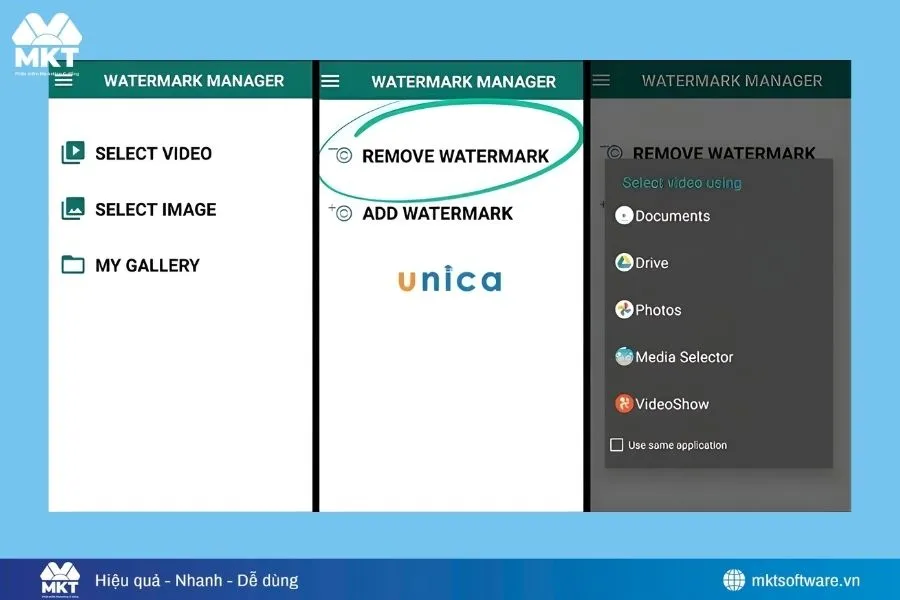Enable the Use same application checkbox
This screenshot has height=600, width=900.
point(617,444)
